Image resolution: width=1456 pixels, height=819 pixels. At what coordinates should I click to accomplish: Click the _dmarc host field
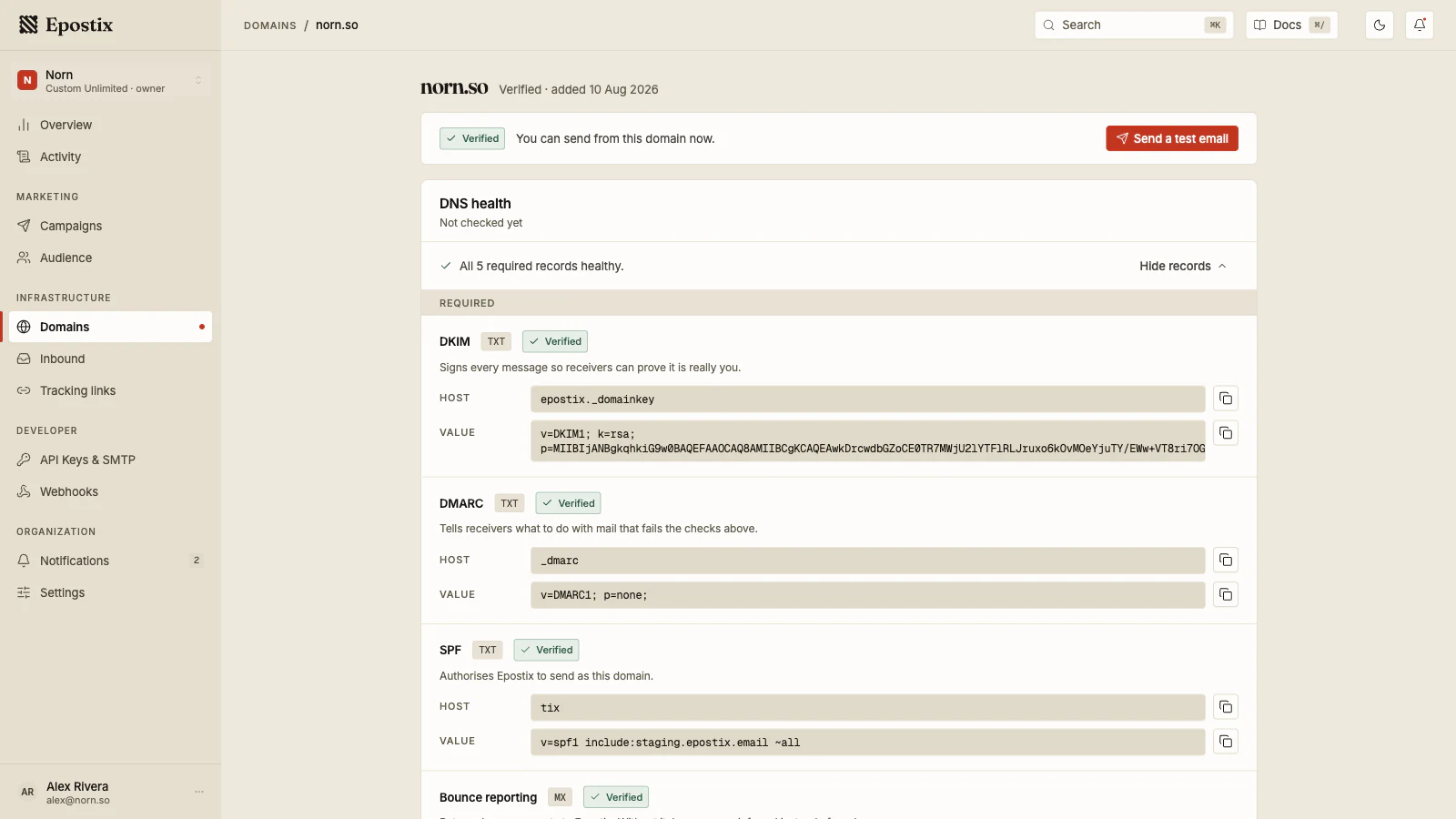click(x=868, y=560)
